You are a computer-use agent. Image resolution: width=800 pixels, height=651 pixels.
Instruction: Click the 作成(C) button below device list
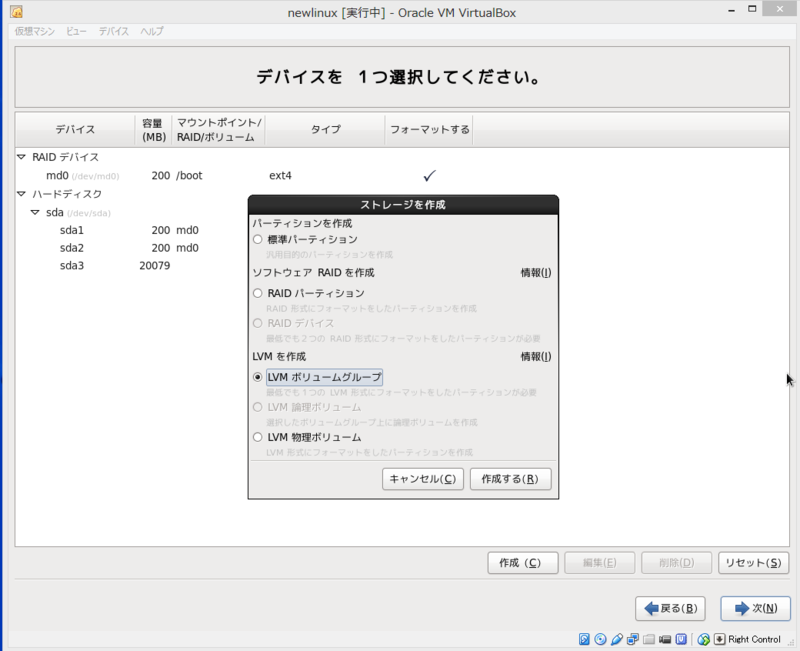(522, 563)
